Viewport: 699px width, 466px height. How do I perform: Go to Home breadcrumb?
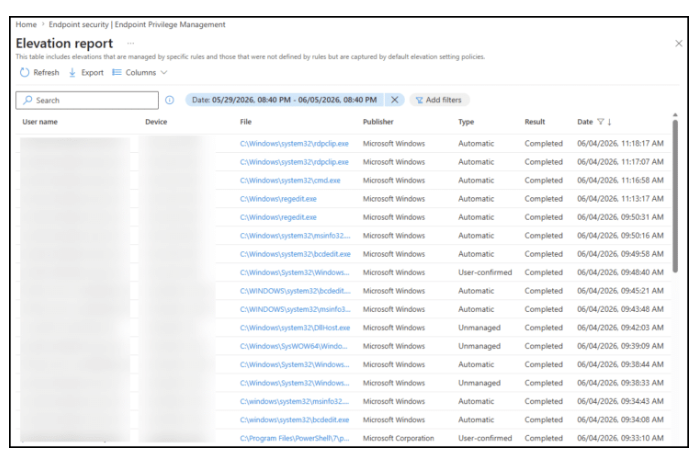[x=26, y=25]
